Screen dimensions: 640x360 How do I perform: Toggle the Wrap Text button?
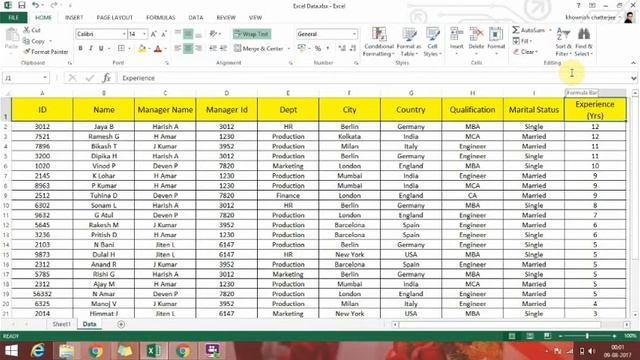pos(252,34)
